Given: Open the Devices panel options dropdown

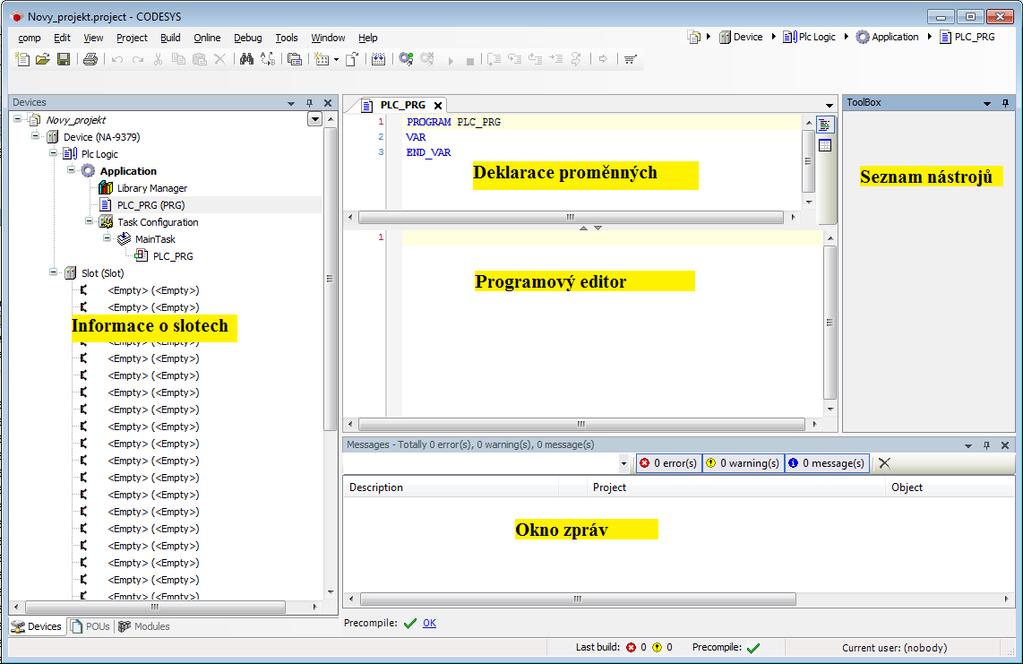Looking at the screenshot, I should [x=291, y=104].
